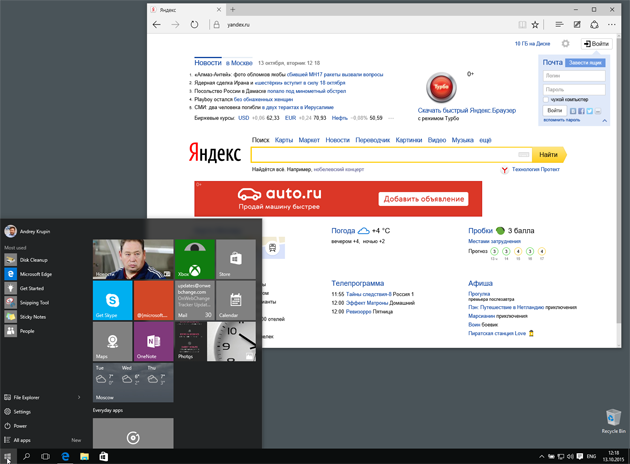Open the Moscow weather live tile
Image resolution: width=630 pixels, height=464 pixels.
[x=132, y=382]
